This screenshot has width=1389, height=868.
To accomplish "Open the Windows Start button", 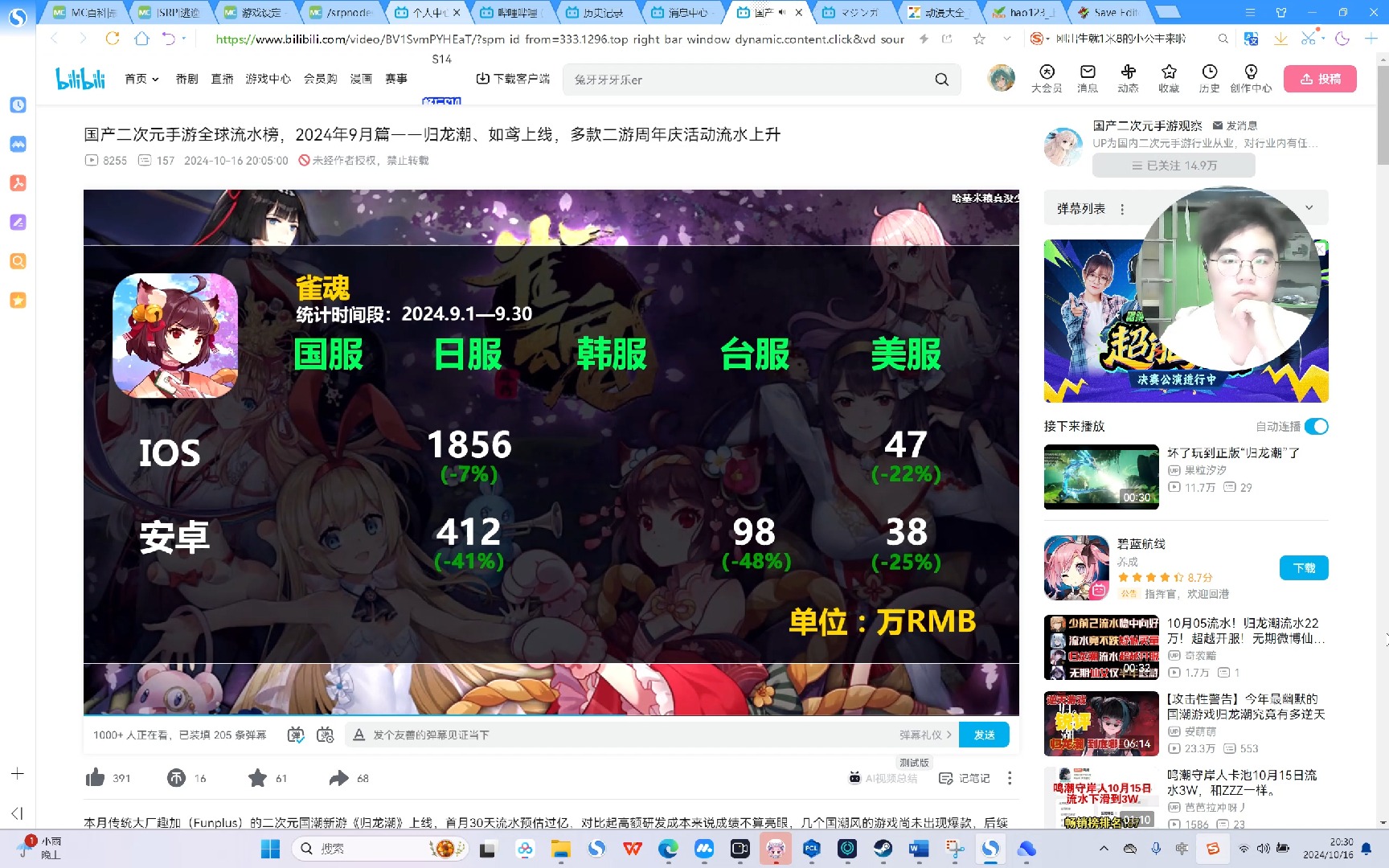I will click(x=270, y=849).
